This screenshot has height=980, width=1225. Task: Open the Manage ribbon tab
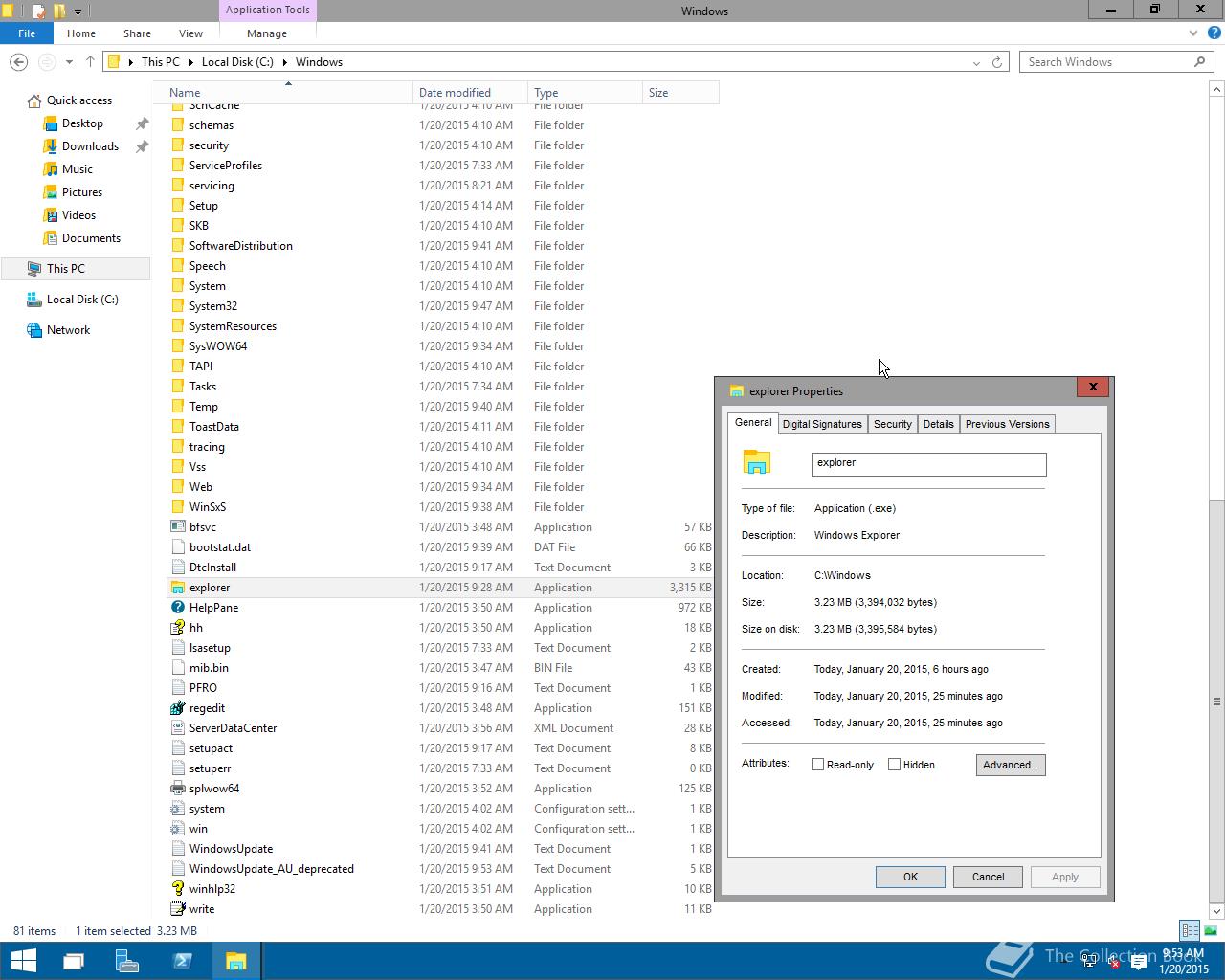pyautogui.click(x=267, y=33)
